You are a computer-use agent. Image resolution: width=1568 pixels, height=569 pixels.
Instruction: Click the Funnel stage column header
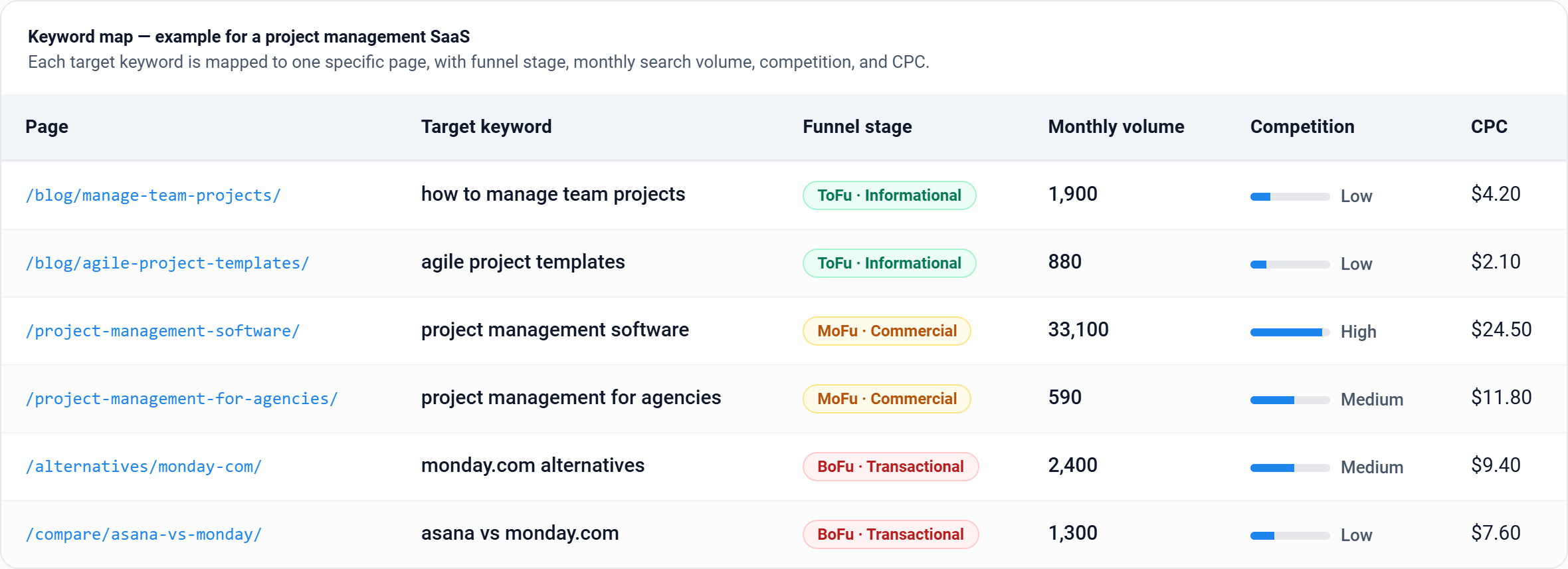857,127
